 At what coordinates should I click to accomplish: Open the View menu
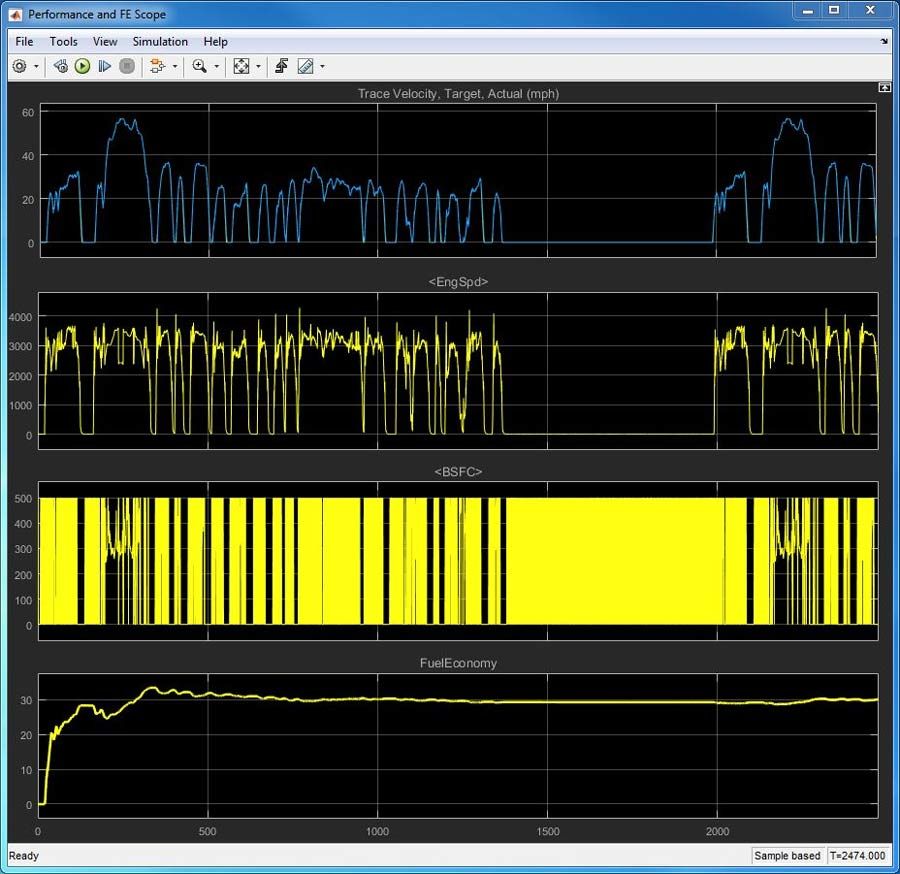point(104,41)
